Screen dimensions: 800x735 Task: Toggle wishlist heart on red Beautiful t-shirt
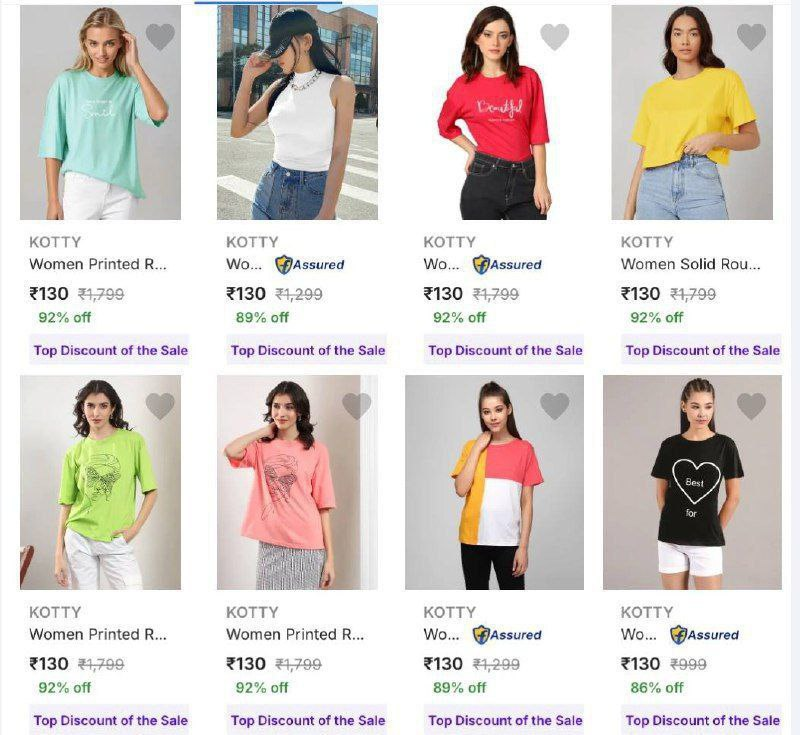[555, 37]
